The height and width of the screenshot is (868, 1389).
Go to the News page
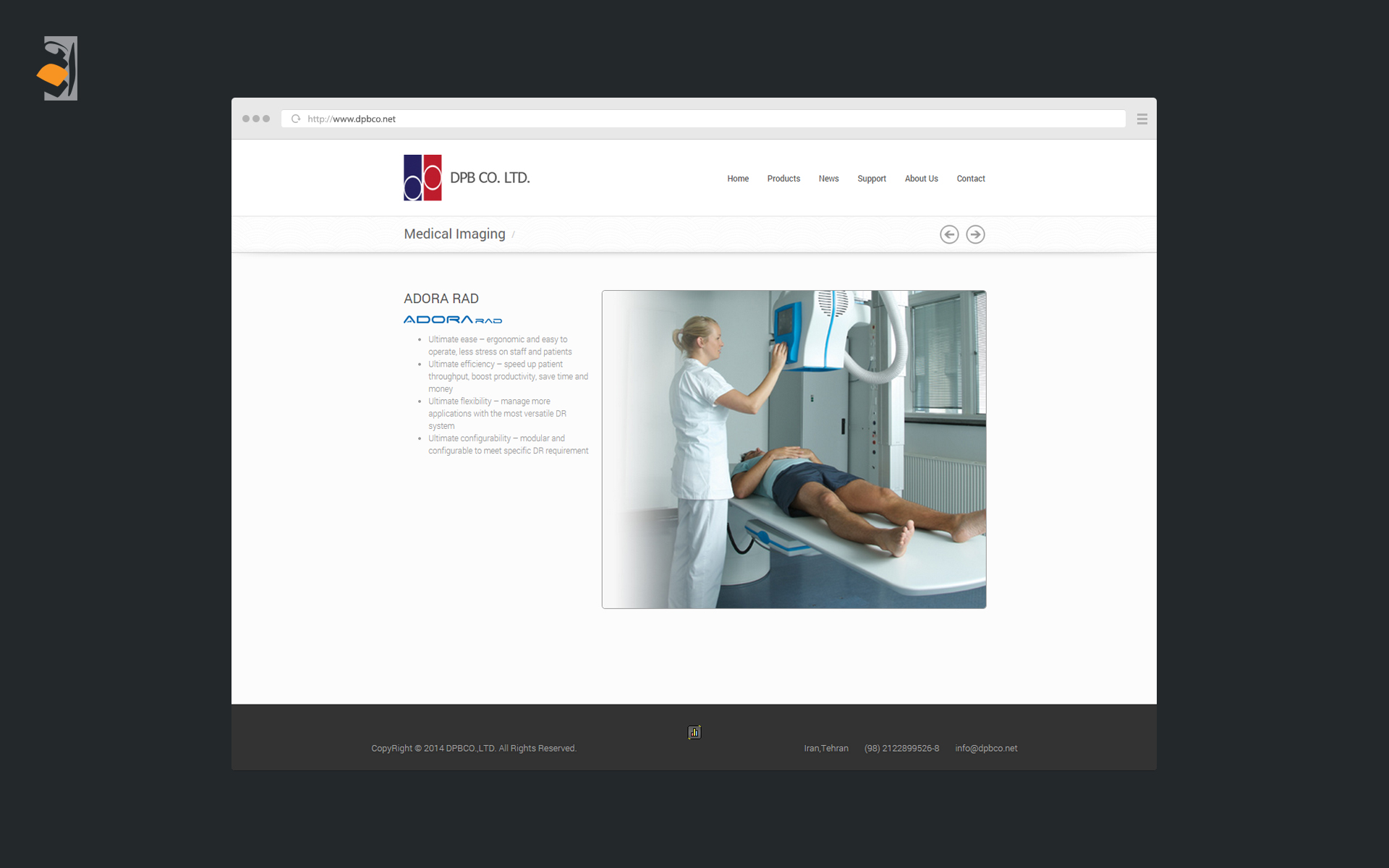pos(828,179)
